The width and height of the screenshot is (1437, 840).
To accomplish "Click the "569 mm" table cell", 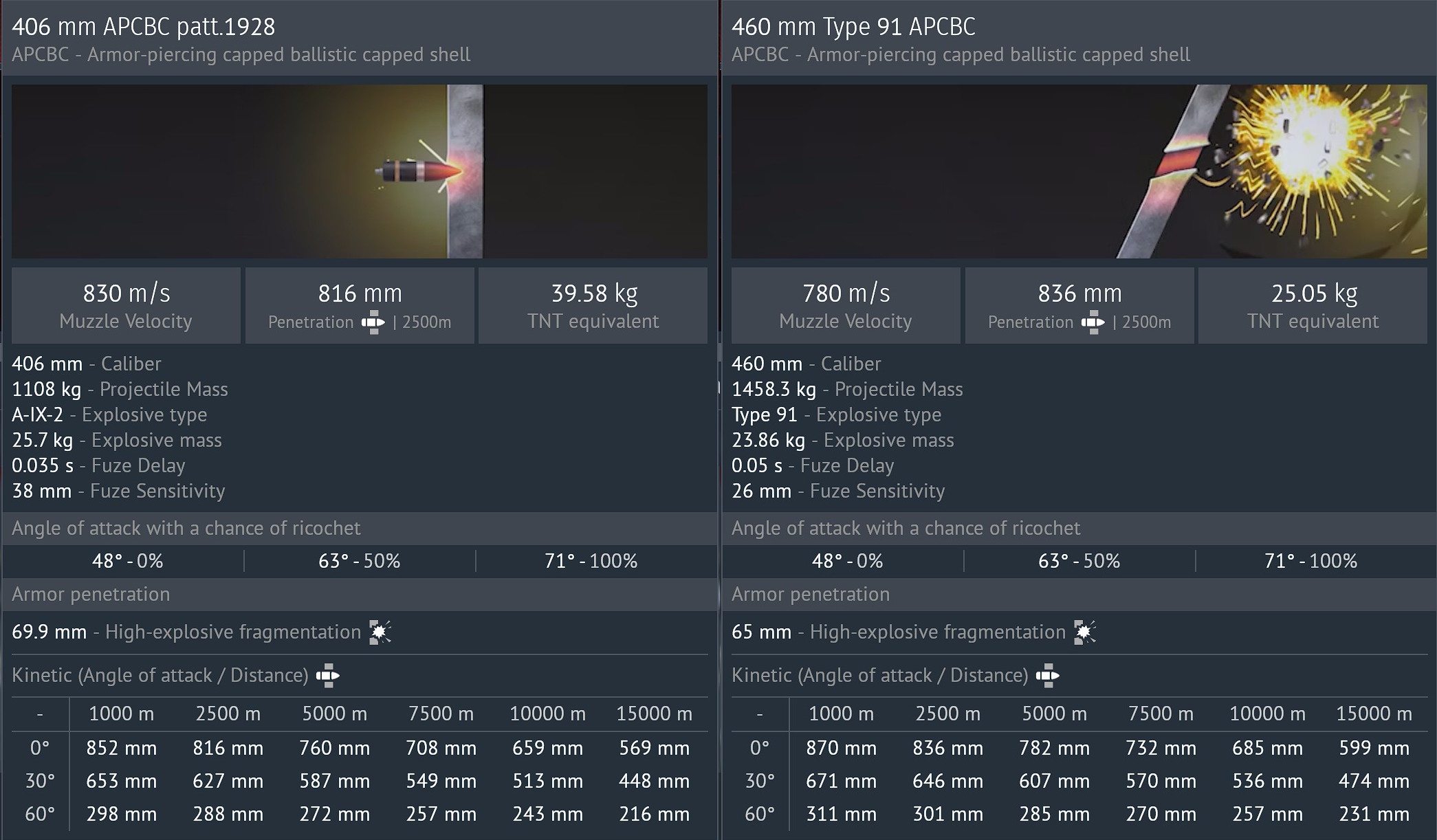I will (x=655, y=748).
